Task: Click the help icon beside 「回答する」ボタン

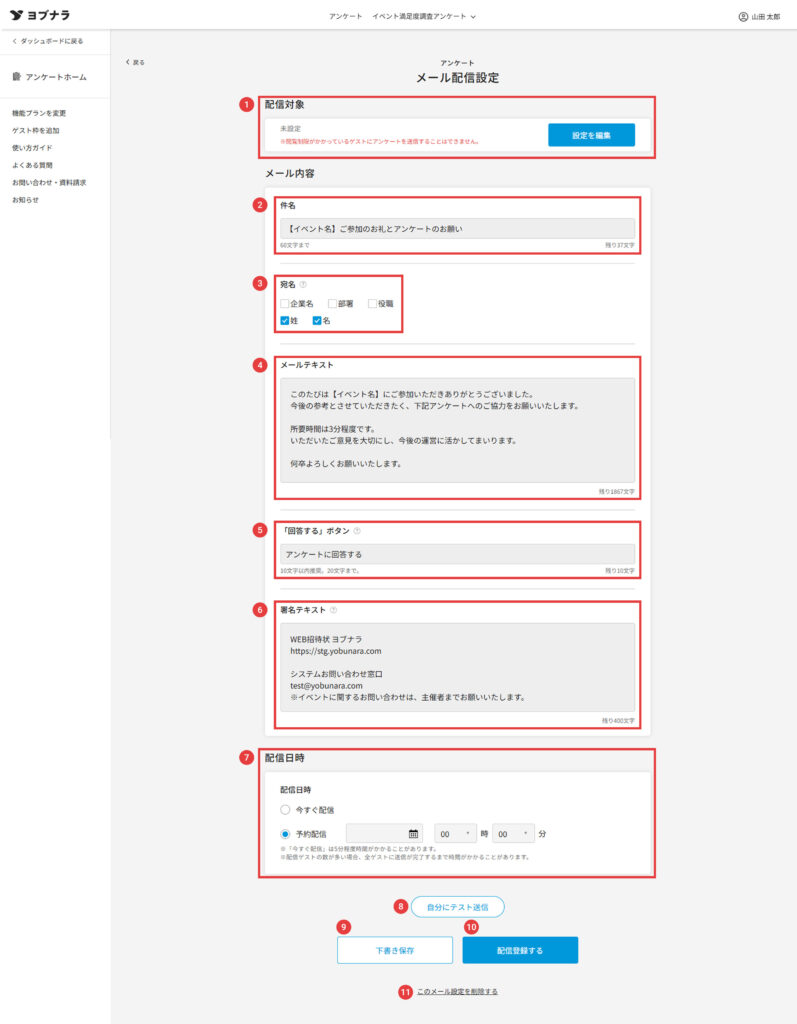Action: (357, 531)
